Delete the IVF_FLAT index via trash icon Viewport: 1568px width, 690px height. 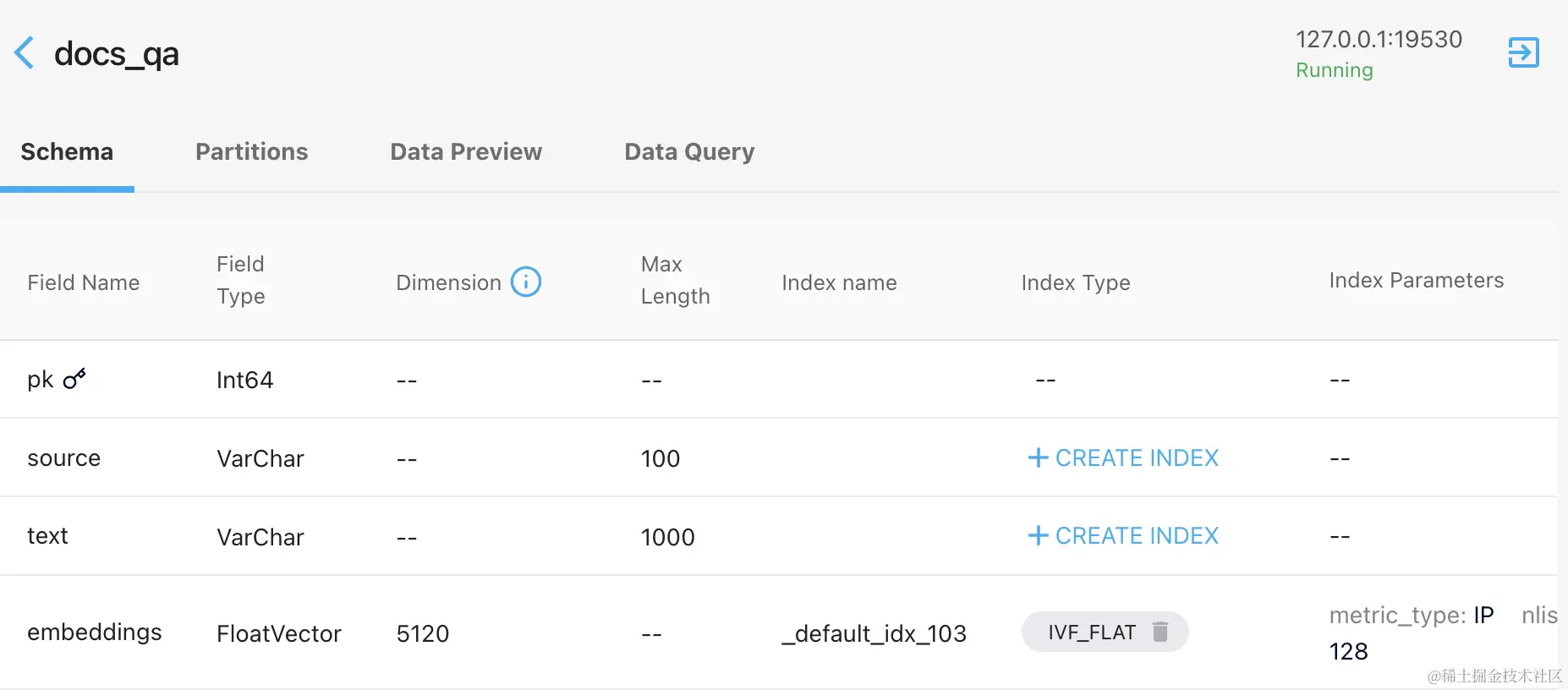[x=1160, y=632]
